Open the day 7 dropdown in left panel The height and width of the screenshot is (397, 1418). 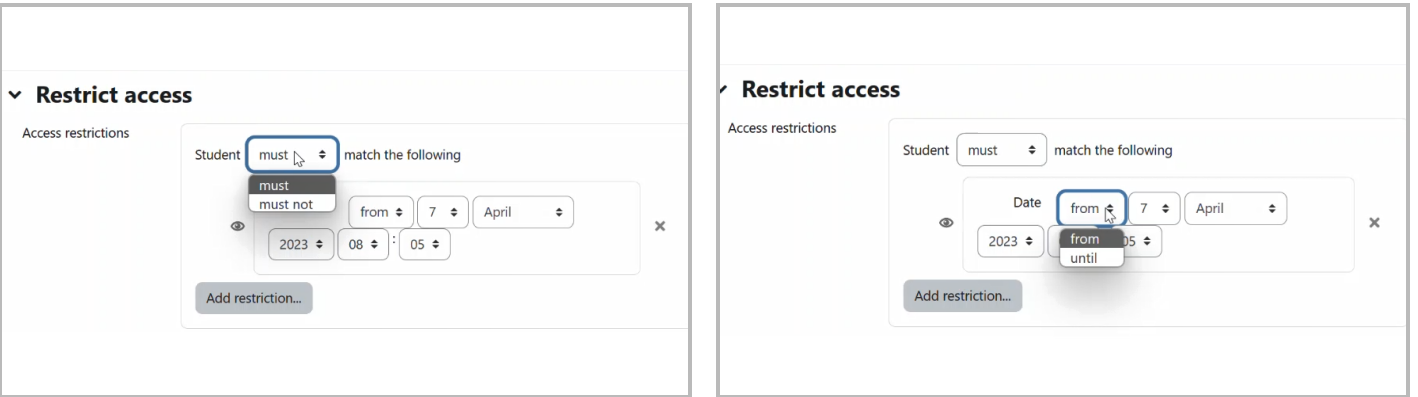click(443, 212)
